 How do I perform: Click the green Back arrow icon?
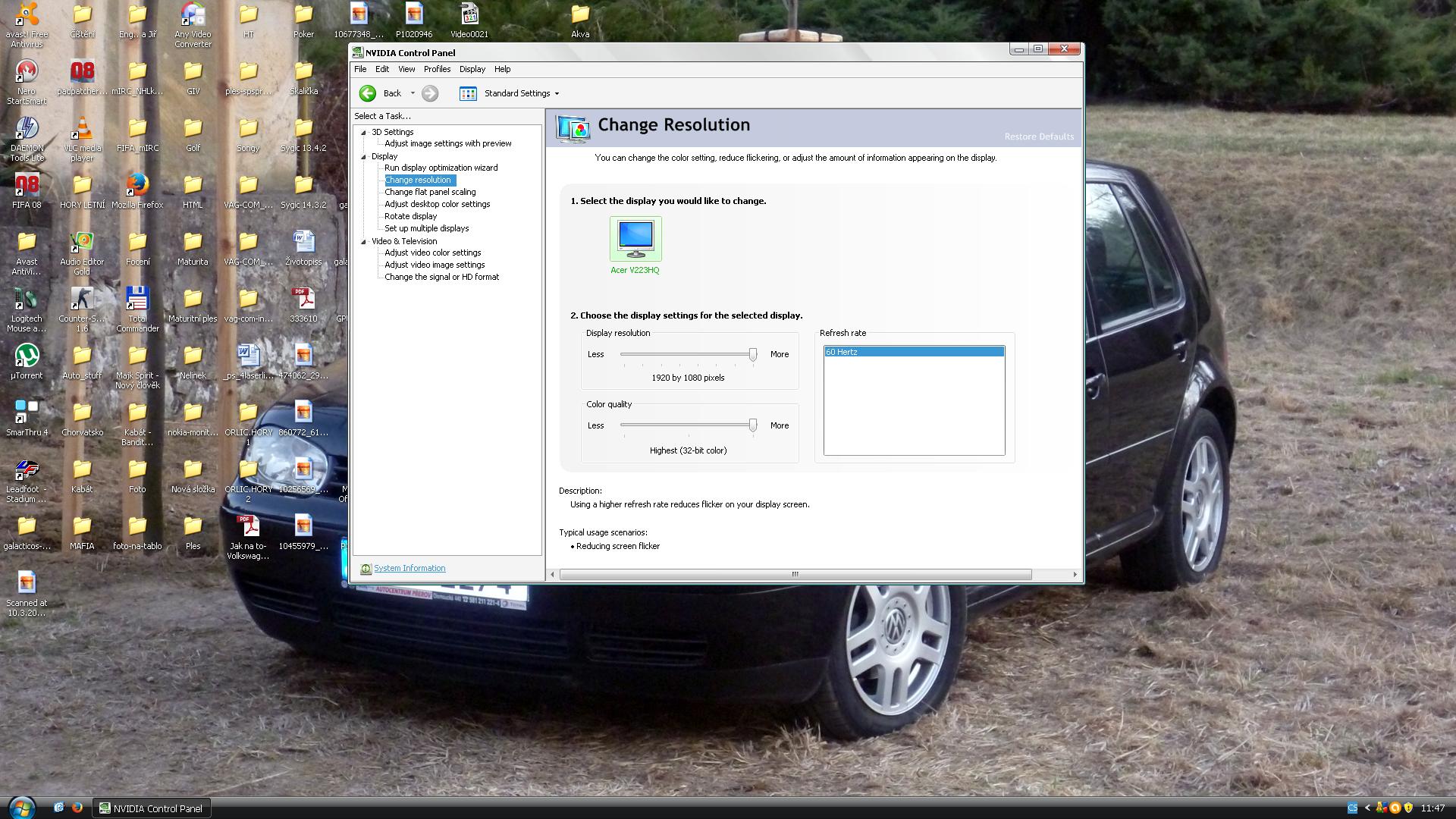[368, 93]
